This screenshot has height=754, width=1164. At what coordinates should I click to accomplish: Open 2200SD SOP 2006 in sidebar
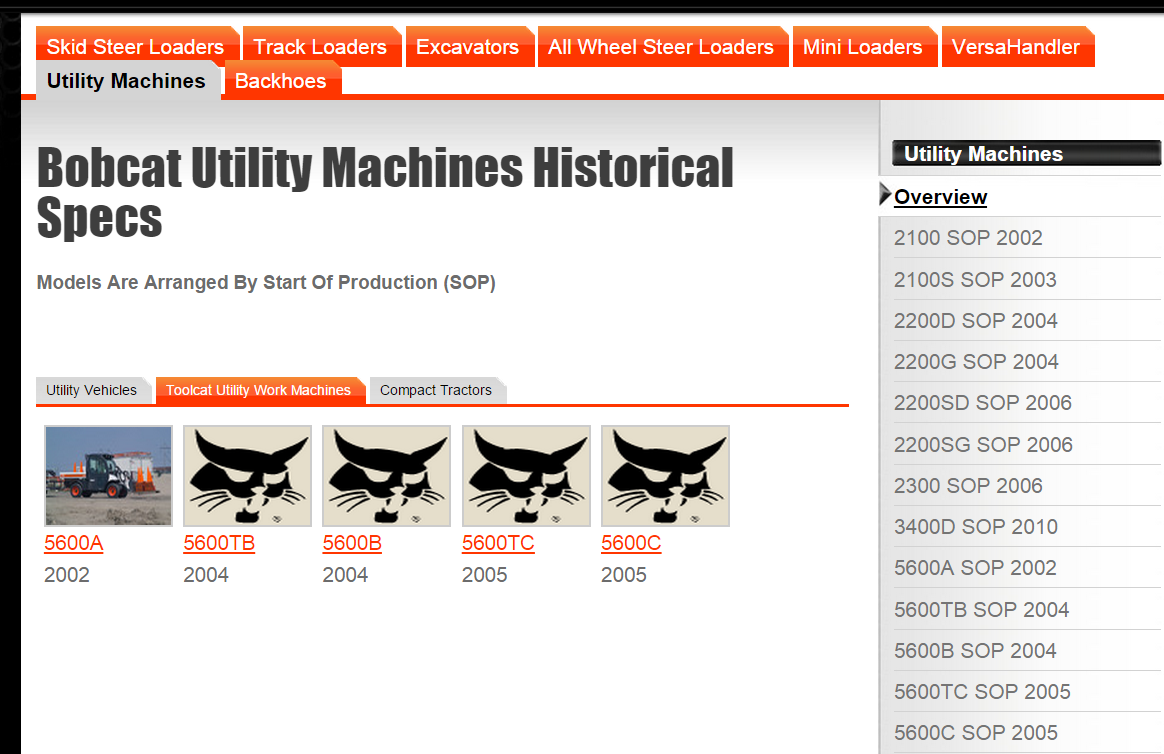coord(983,403)
